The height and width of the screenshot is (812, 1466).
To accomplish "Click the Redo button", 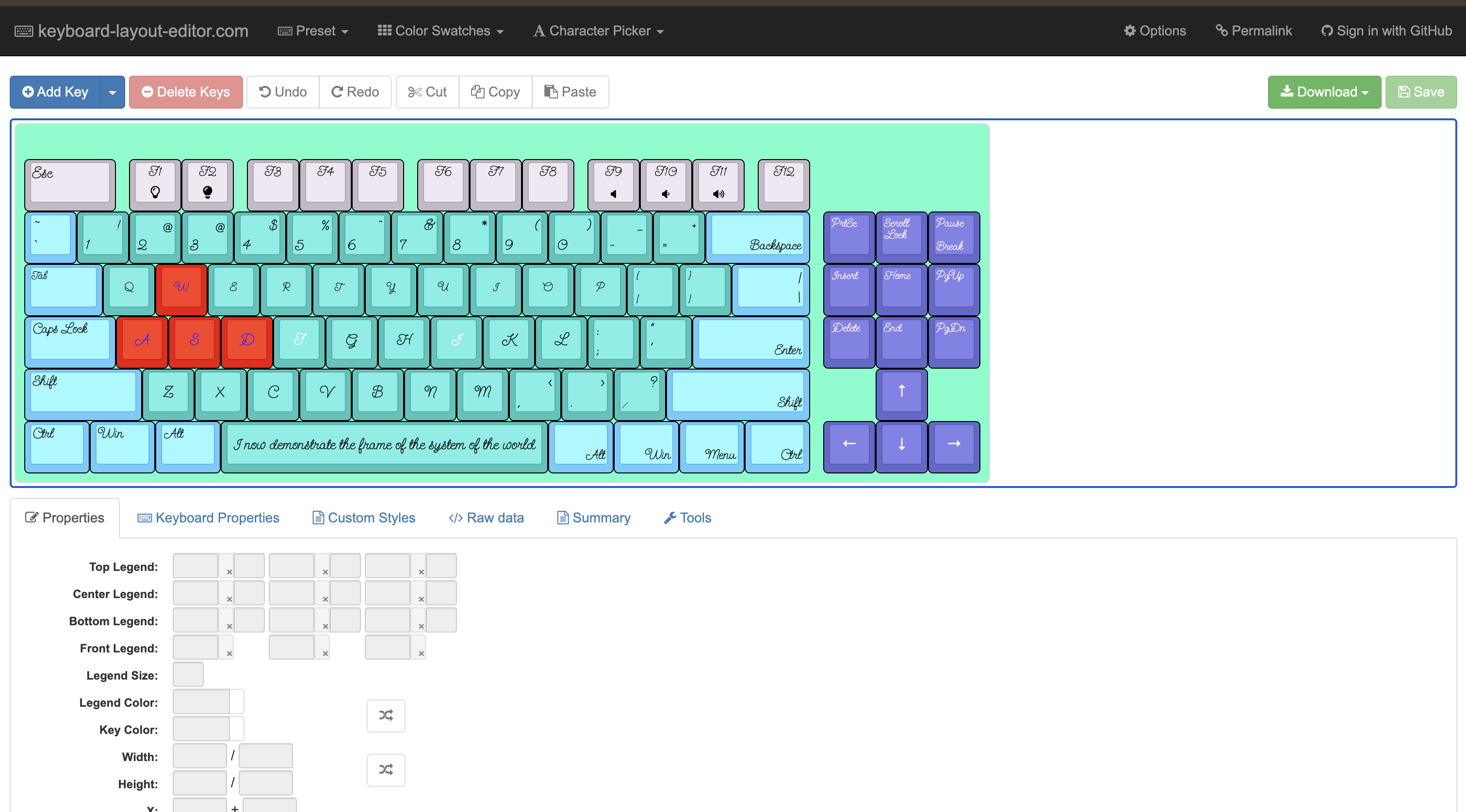I will pos(355,92).
